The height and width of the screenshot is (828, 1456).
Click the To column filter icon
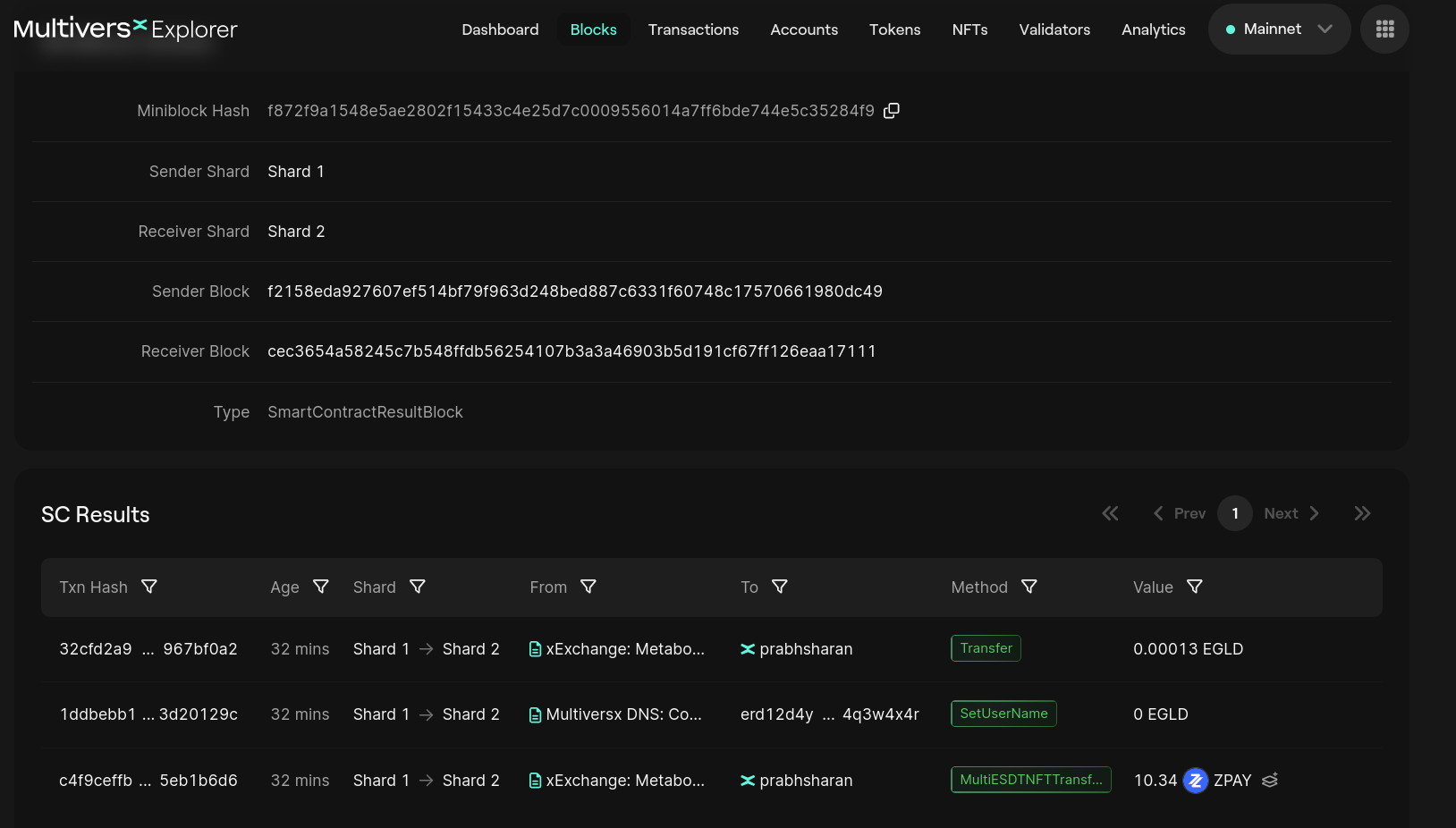(x=780, y=587)
